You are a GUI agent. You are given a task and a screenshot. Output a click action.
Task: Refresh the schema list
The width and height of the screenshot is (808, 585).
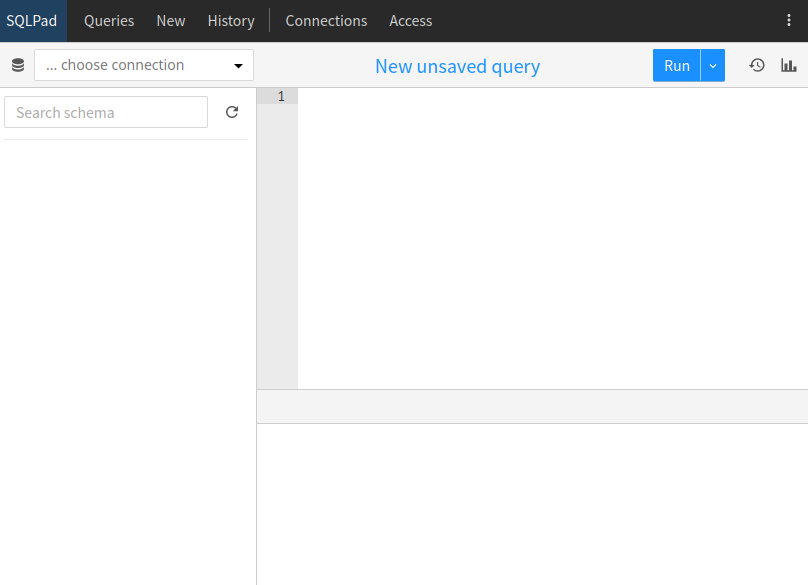pyautogui.click(x=232, y=113)
